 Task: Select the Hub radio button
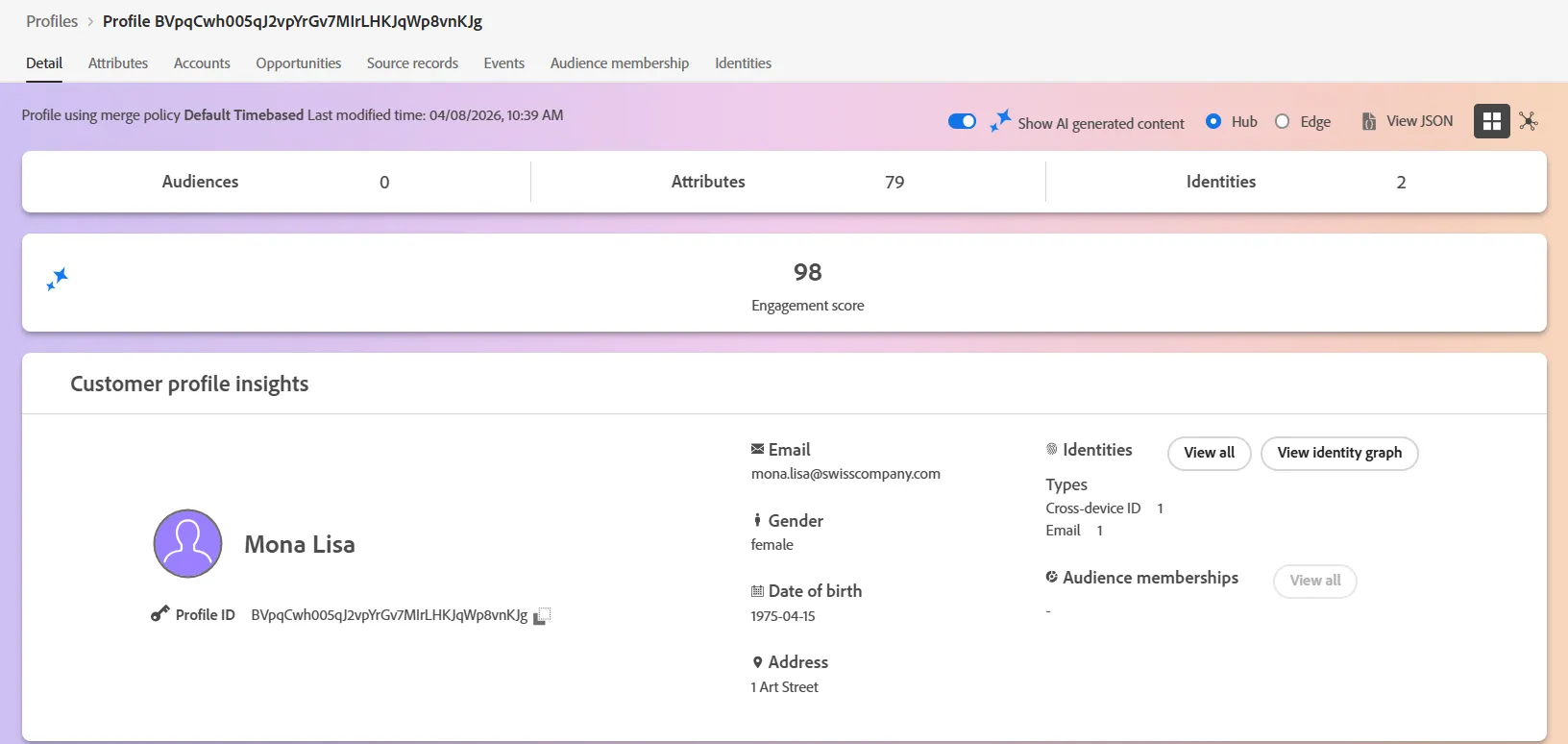coord(1213,121)
